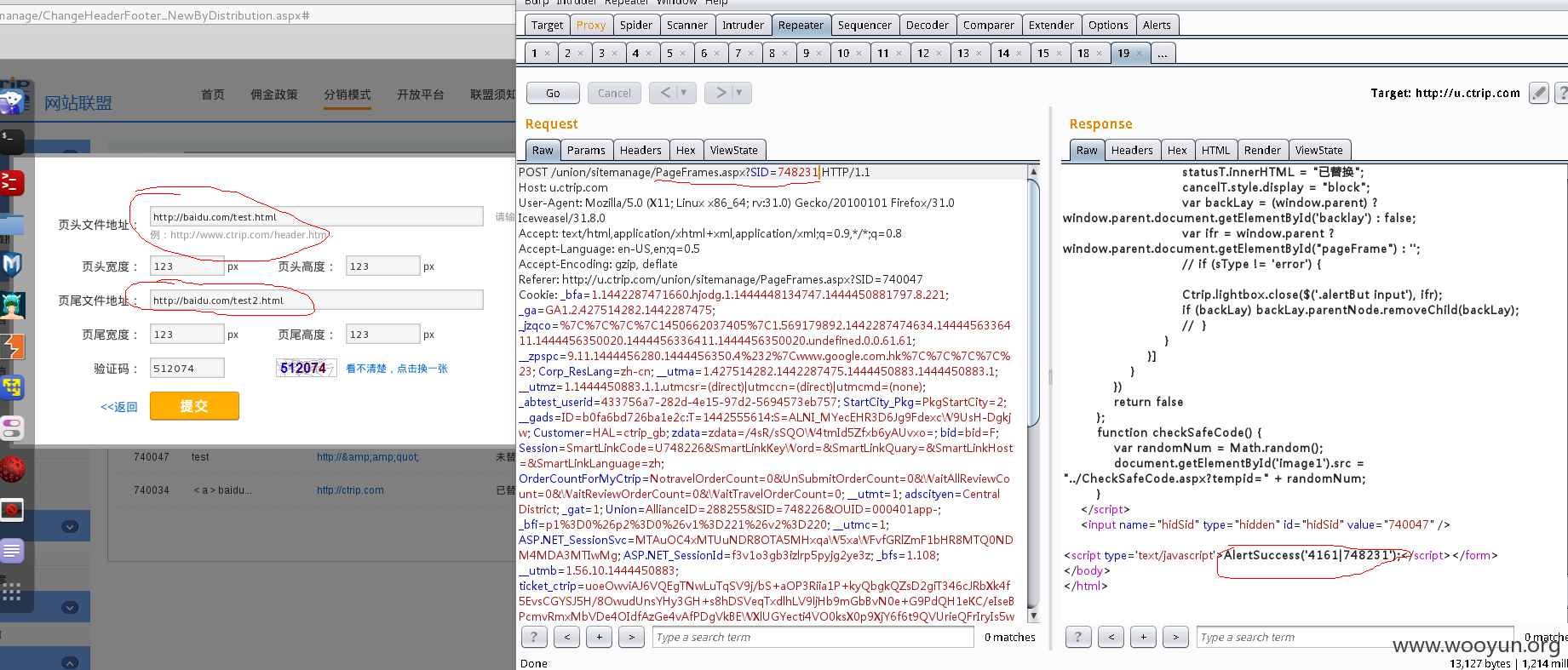Click 看不清楚，点击换一张 captcha refresh link
This screenshot has width=1568, height=670.
tap(397, 369)
